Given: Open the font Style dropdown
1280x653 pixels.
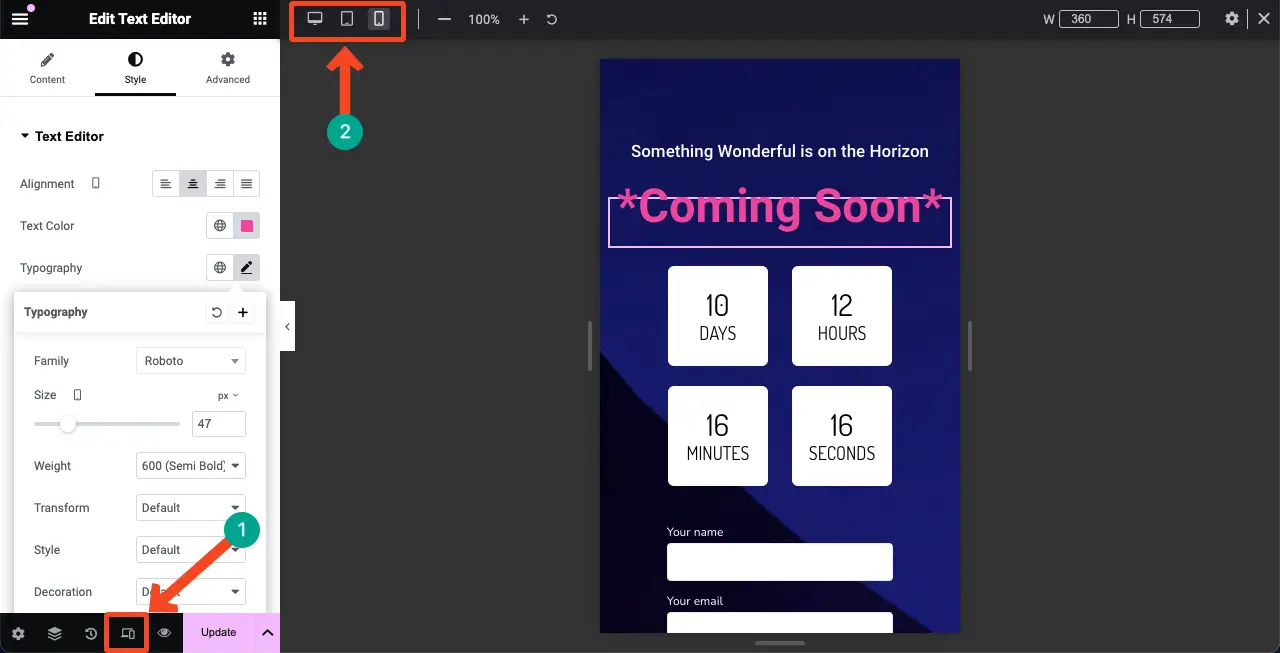Looking at the screenshot, I should click(x=191, y=550).
